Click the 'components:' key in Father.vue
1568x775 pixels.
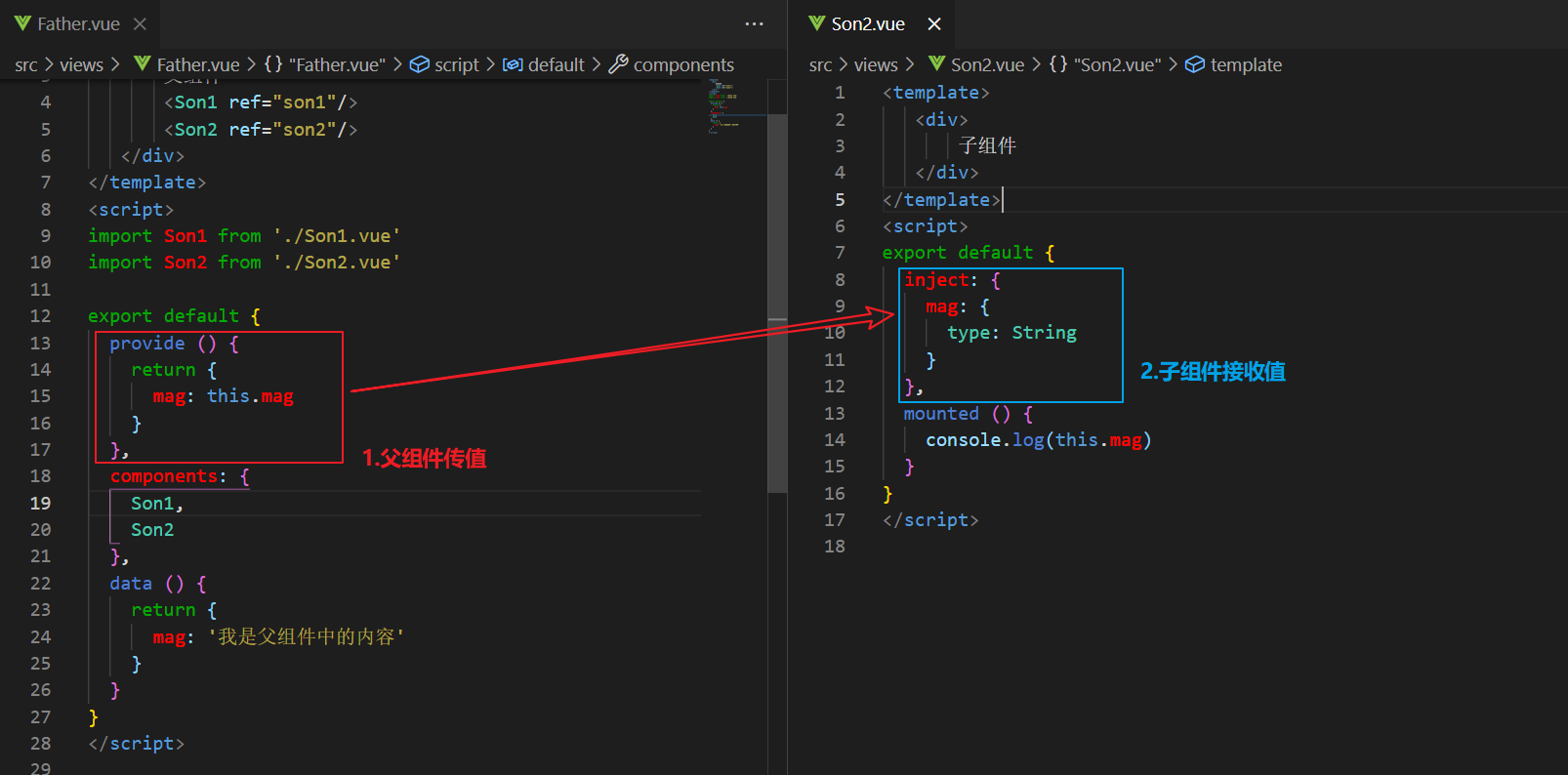click(168, 475)
